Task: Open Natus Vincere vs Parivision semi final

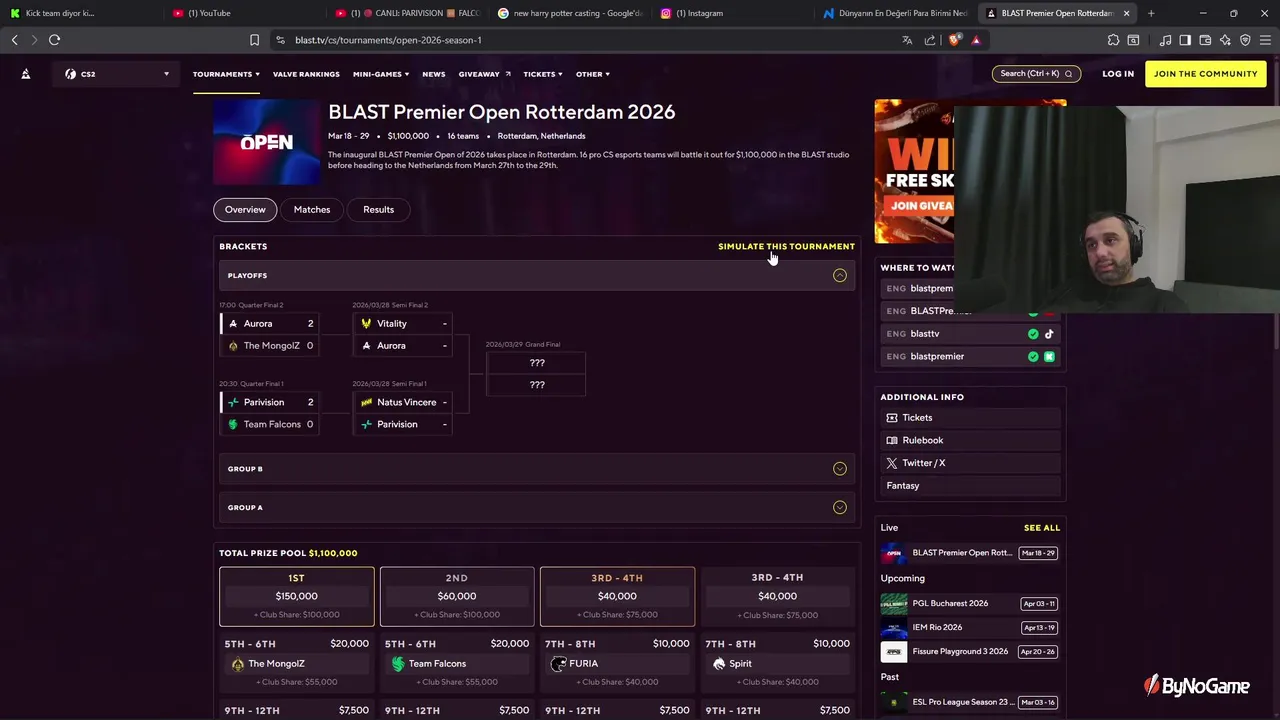Action: tap(403, 413)
